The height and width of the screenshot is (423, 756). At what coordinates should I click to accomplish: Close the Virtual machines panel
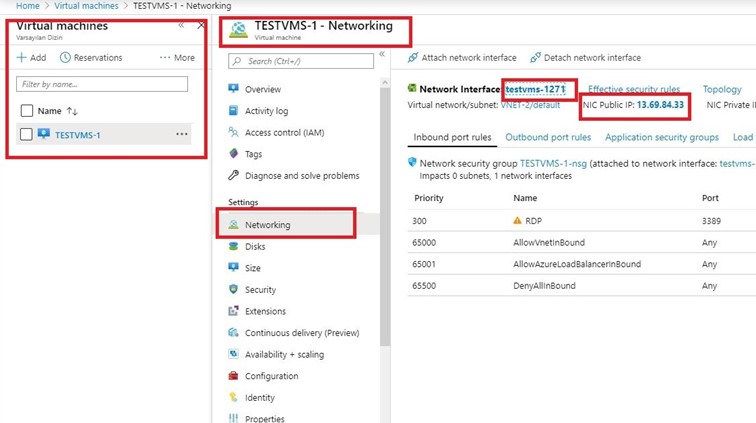201,25
